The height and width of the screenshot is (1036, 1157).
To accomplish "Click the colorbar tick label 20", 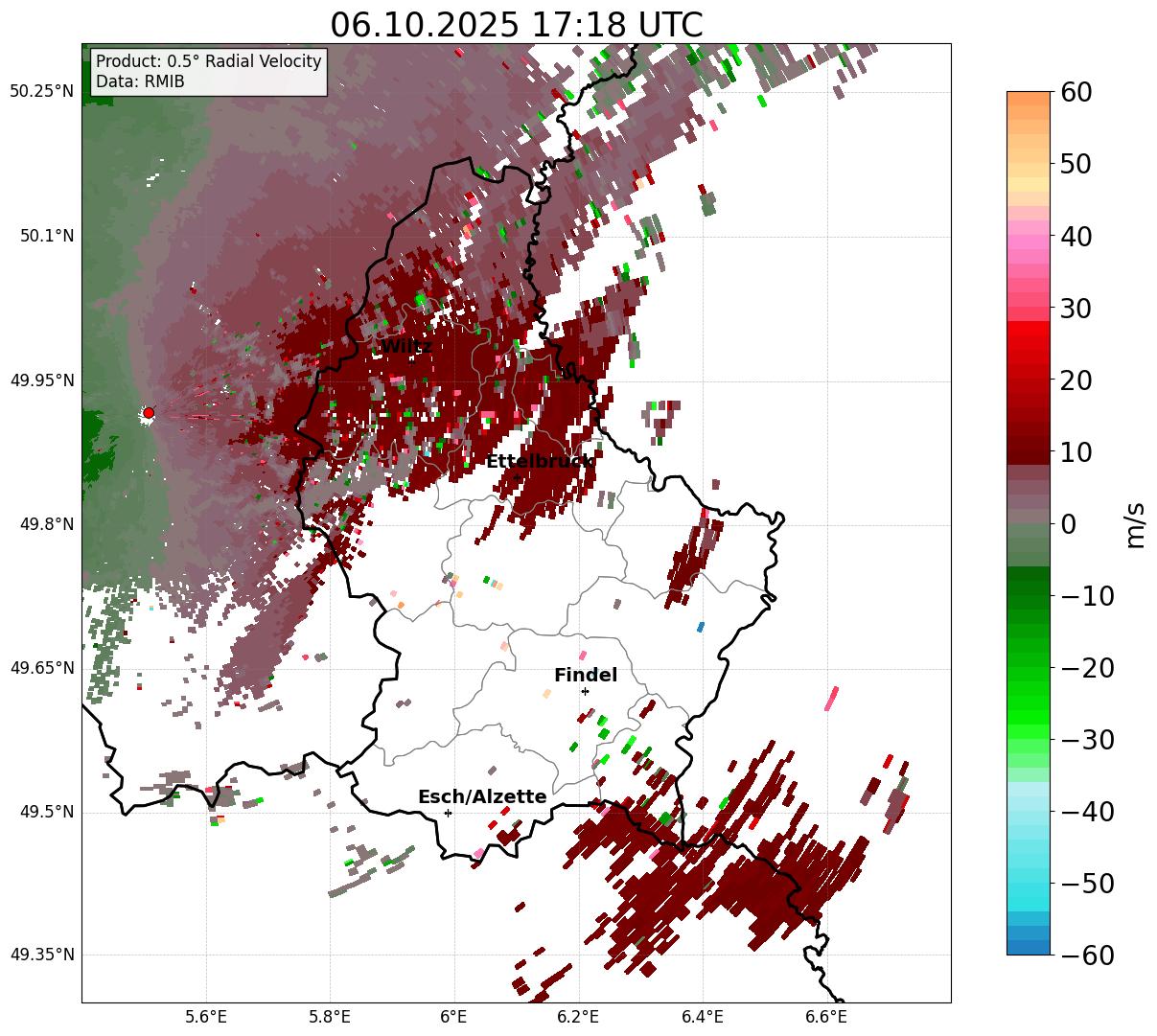I will pyautogui.click(x=1076, y=380).
